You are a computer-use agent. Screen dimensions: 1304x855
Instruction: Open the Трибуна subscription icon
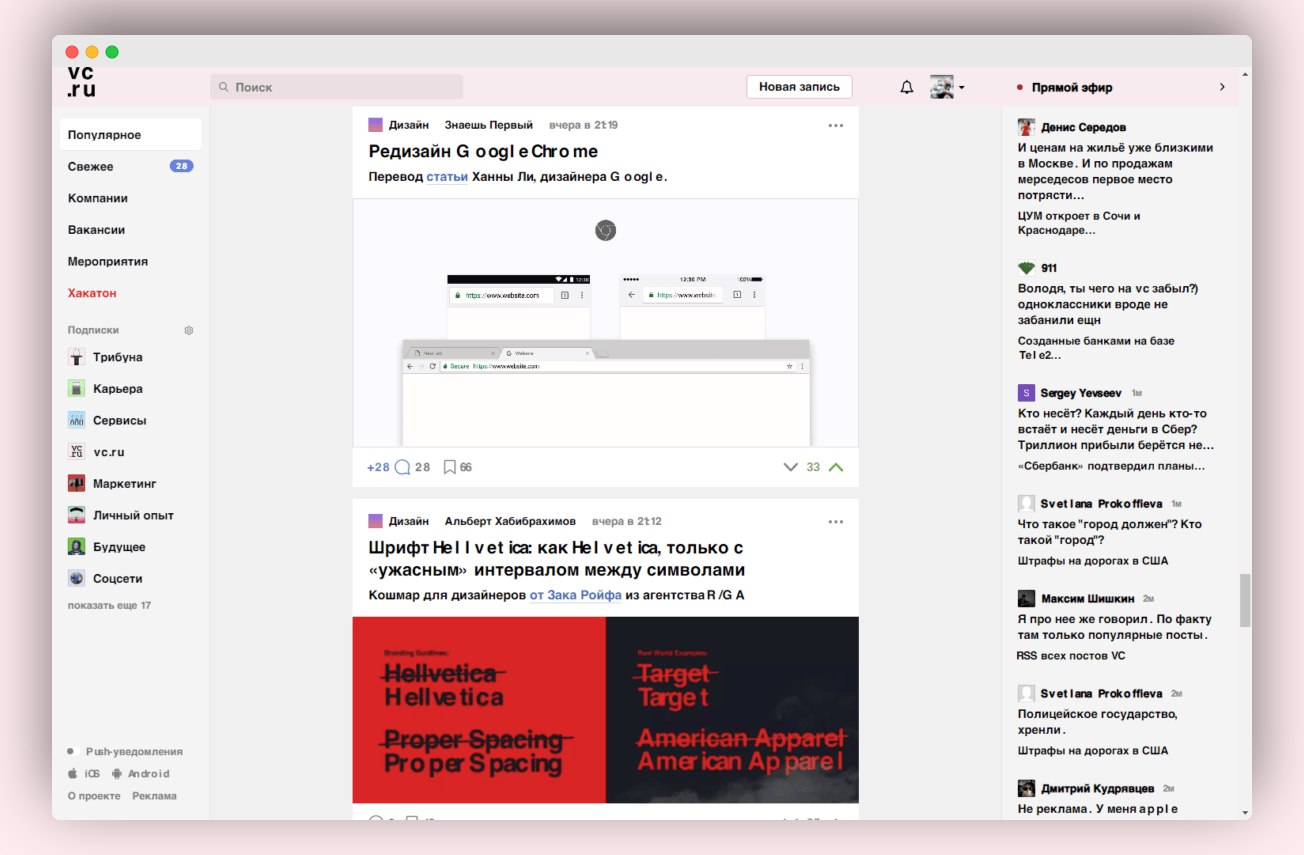tap(76, 357)
